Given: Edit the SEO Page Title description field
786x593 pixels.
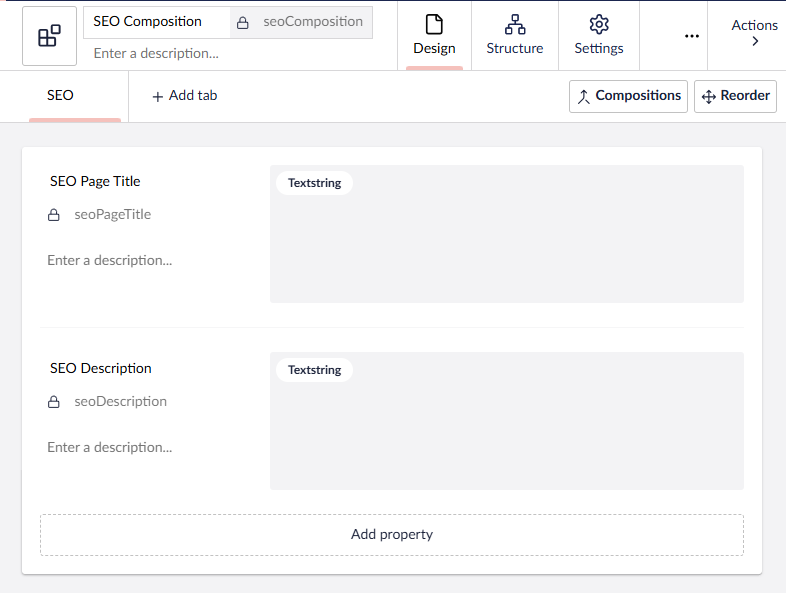Looking at the screenshot, I should [145, 261].
